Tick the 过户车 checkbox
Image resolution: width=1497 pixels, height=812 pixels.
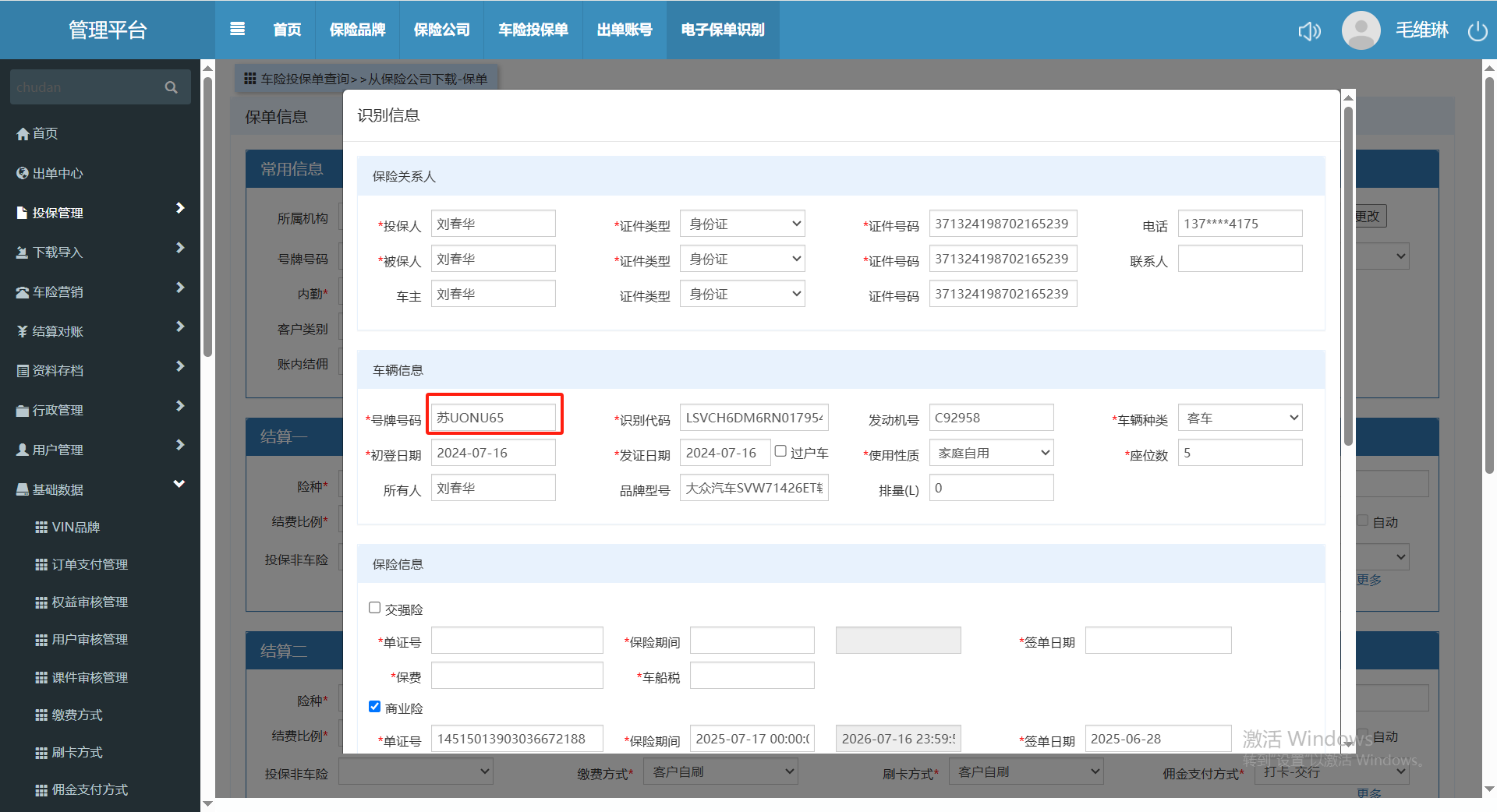pyautogui.click(x=780, y=451)
